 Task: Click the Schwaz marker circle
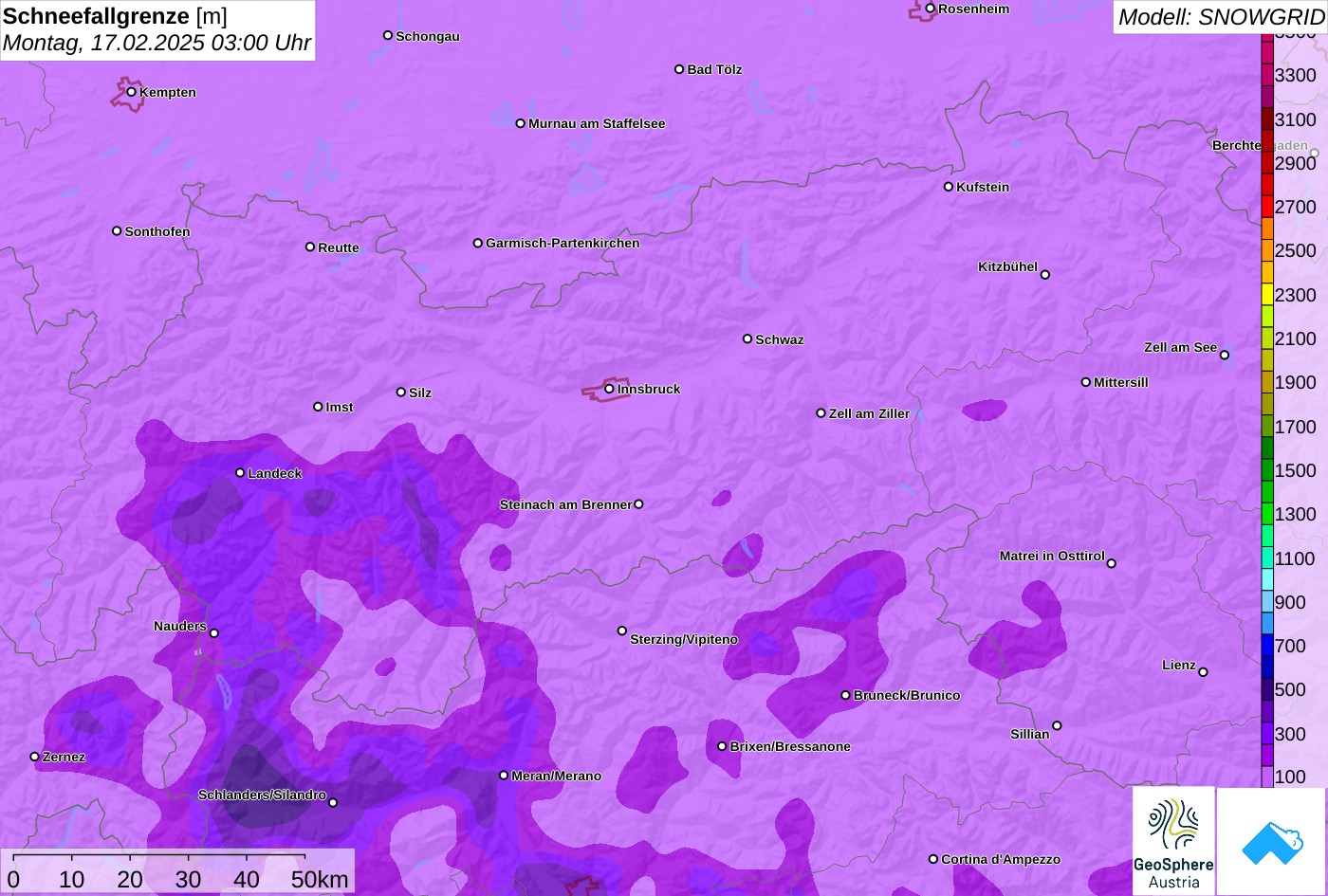[x=747, y=338]
